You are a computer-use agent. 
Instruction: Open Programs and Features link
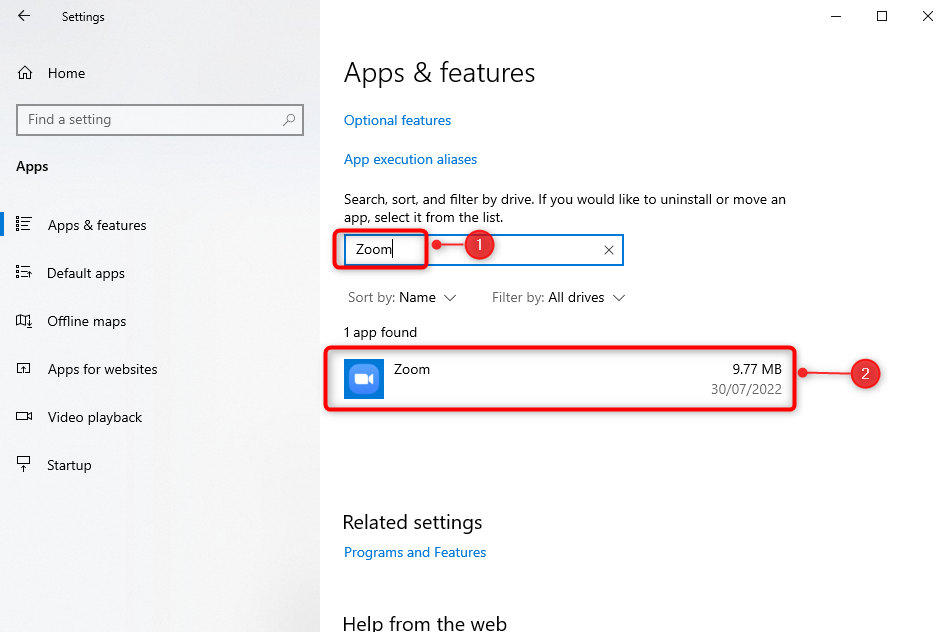[415, 552]
